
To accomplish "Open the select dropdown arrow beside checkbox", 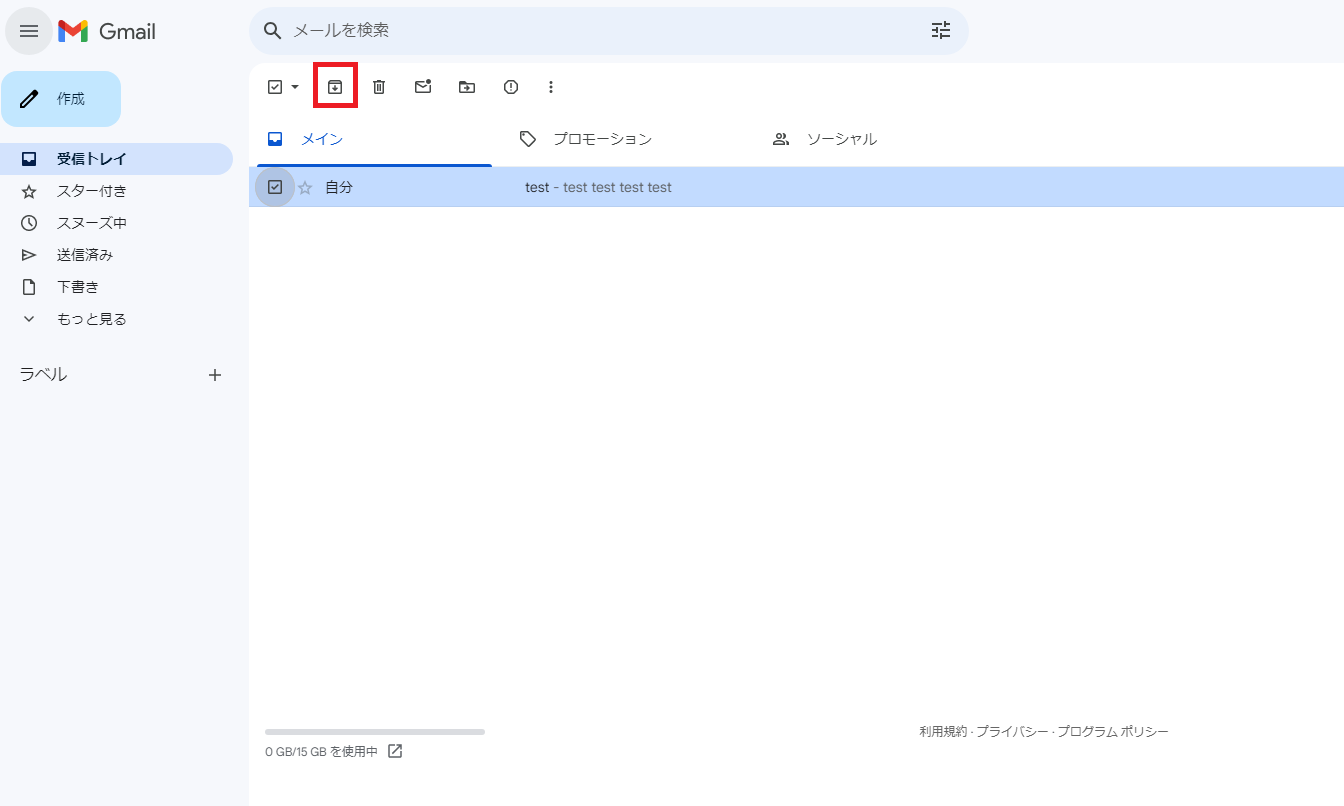I will [295, 87].
